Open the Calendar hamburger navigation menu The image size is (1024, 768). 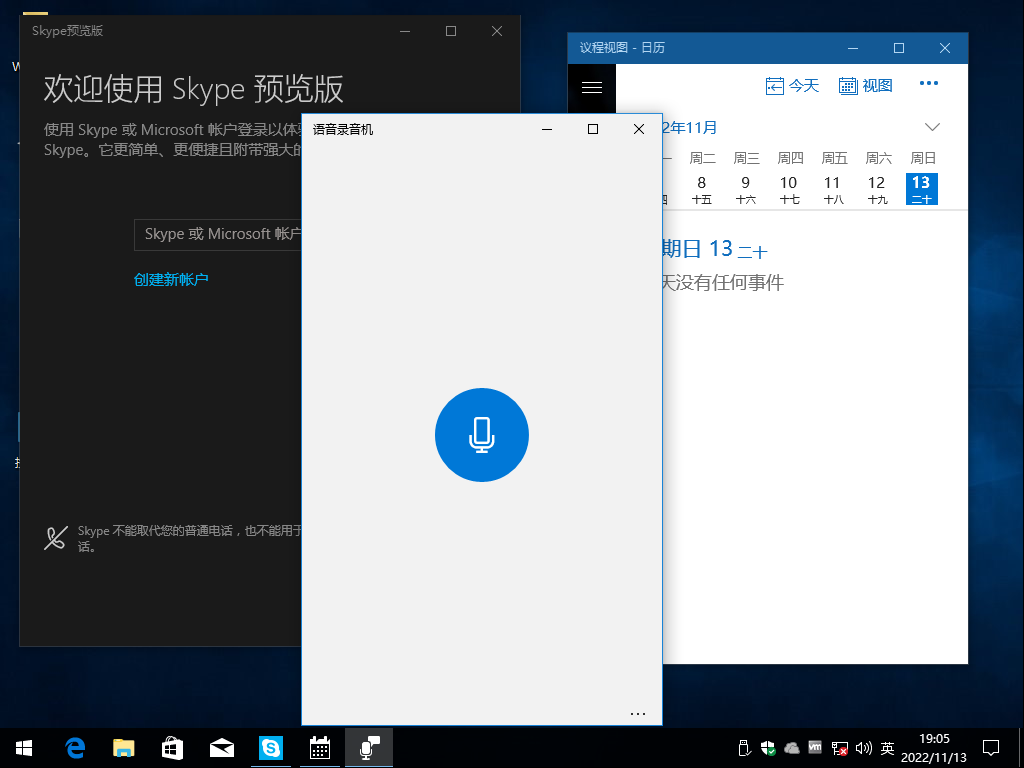[x=592, y=88]
